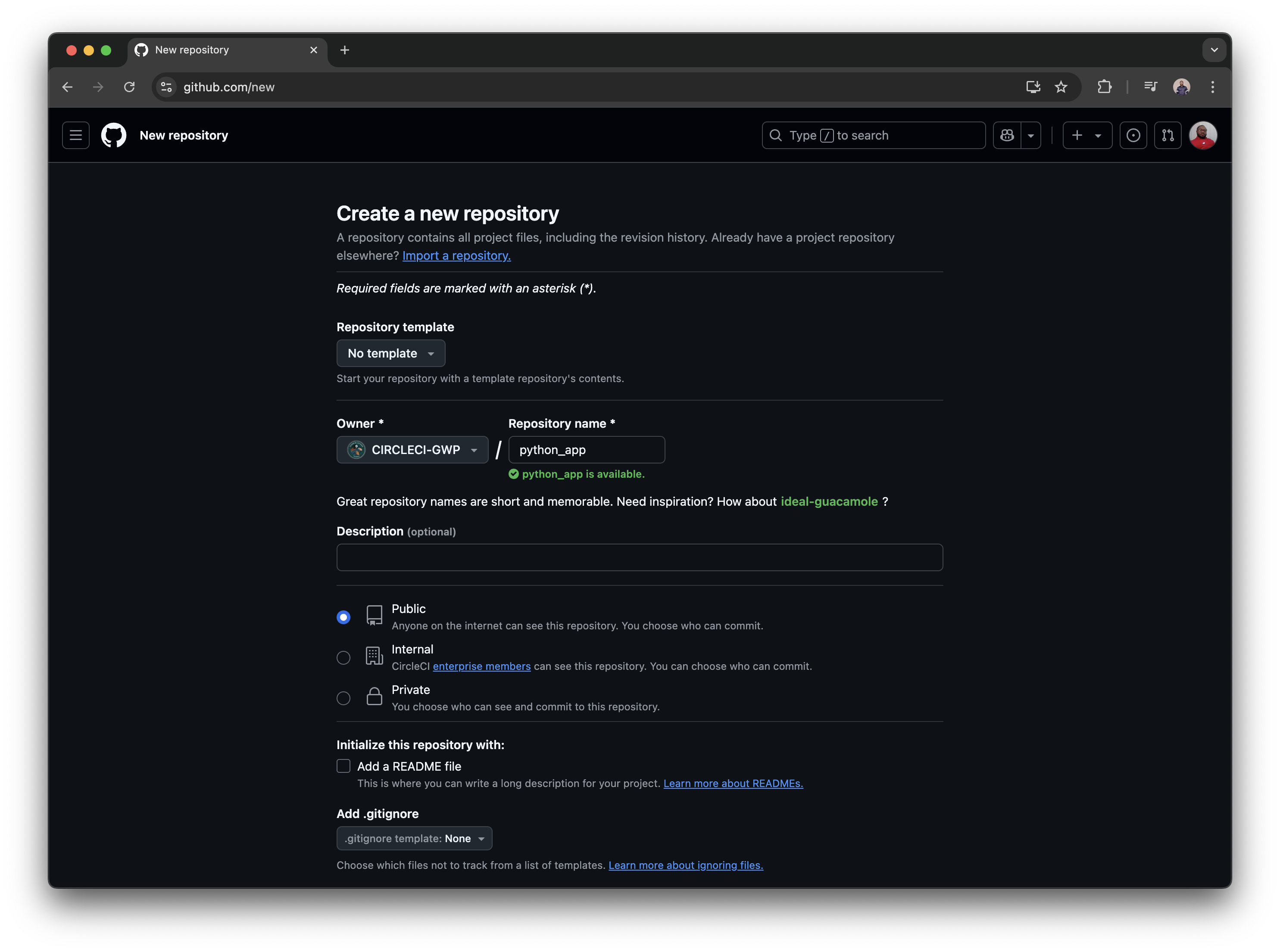
Task: Open the No template dropdown
Action: (390, 353)
